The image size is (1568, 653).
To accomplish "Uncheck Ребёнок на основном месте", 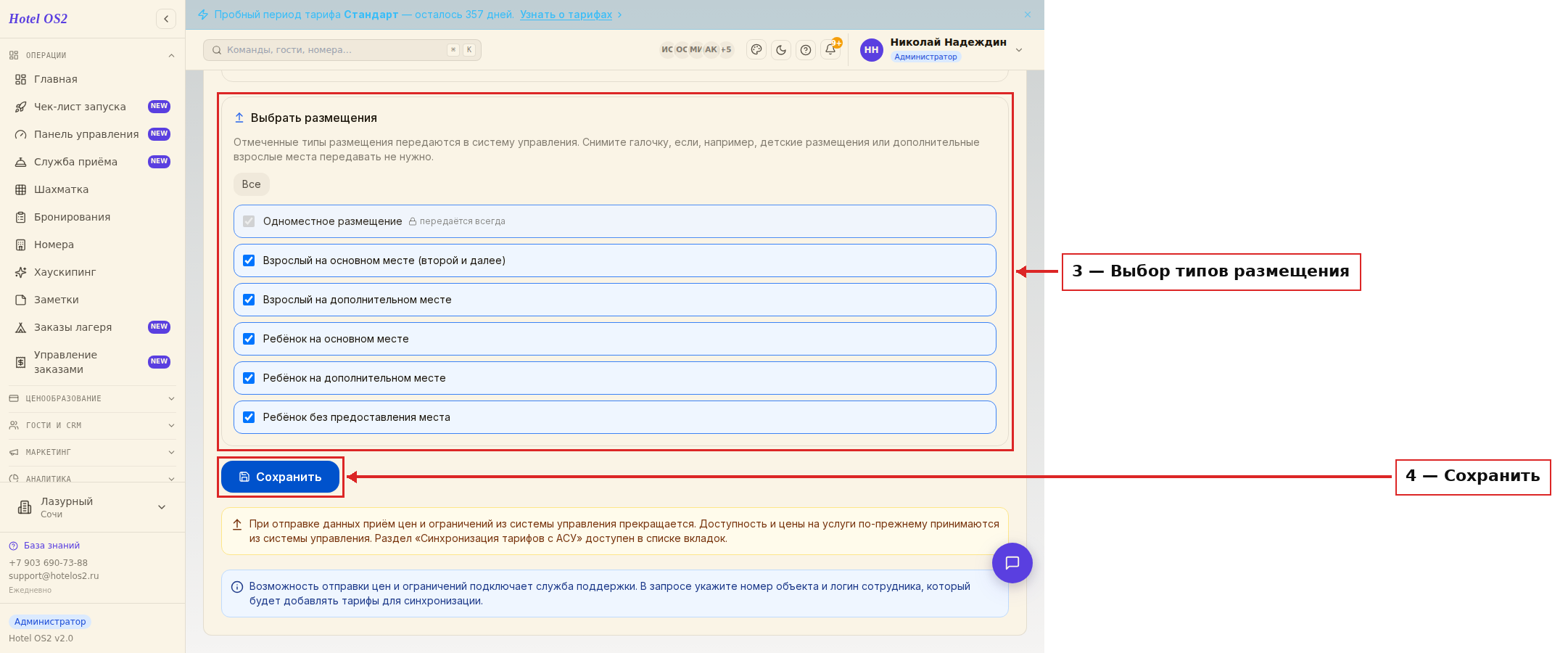I will tap(249, 339).
